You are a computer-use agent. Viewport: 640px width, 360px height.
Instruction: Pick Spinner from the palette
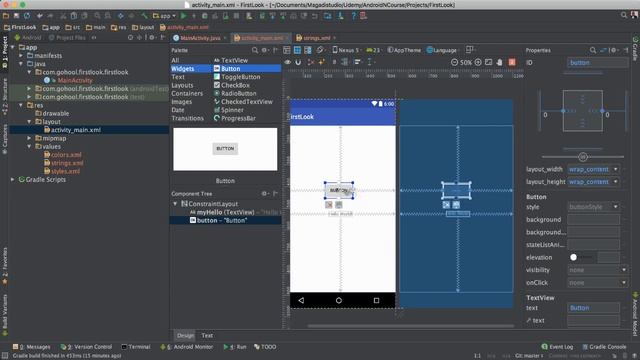[x=229, y=110]
